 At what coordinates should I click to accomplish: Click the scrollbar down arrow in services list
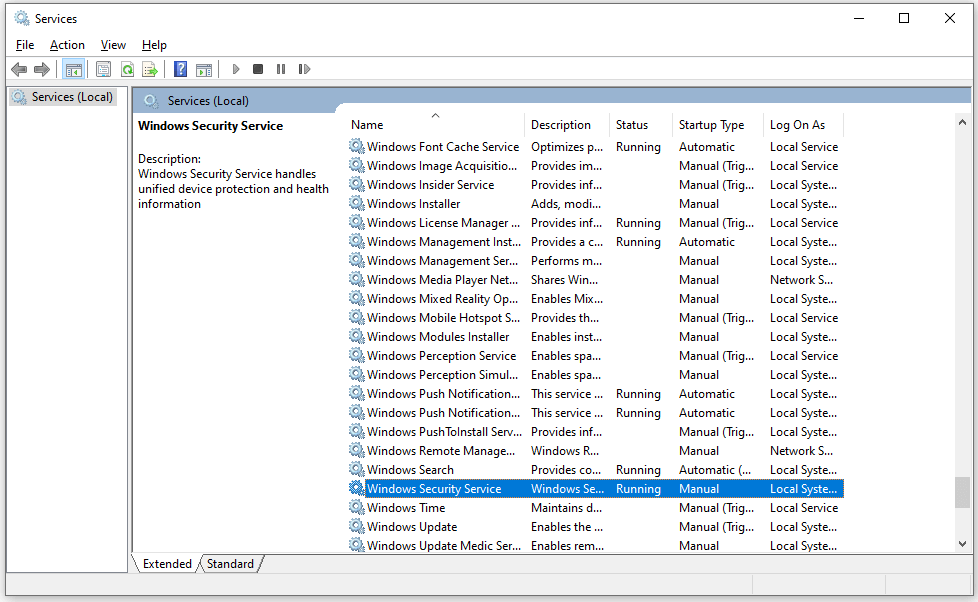[962, 544]
